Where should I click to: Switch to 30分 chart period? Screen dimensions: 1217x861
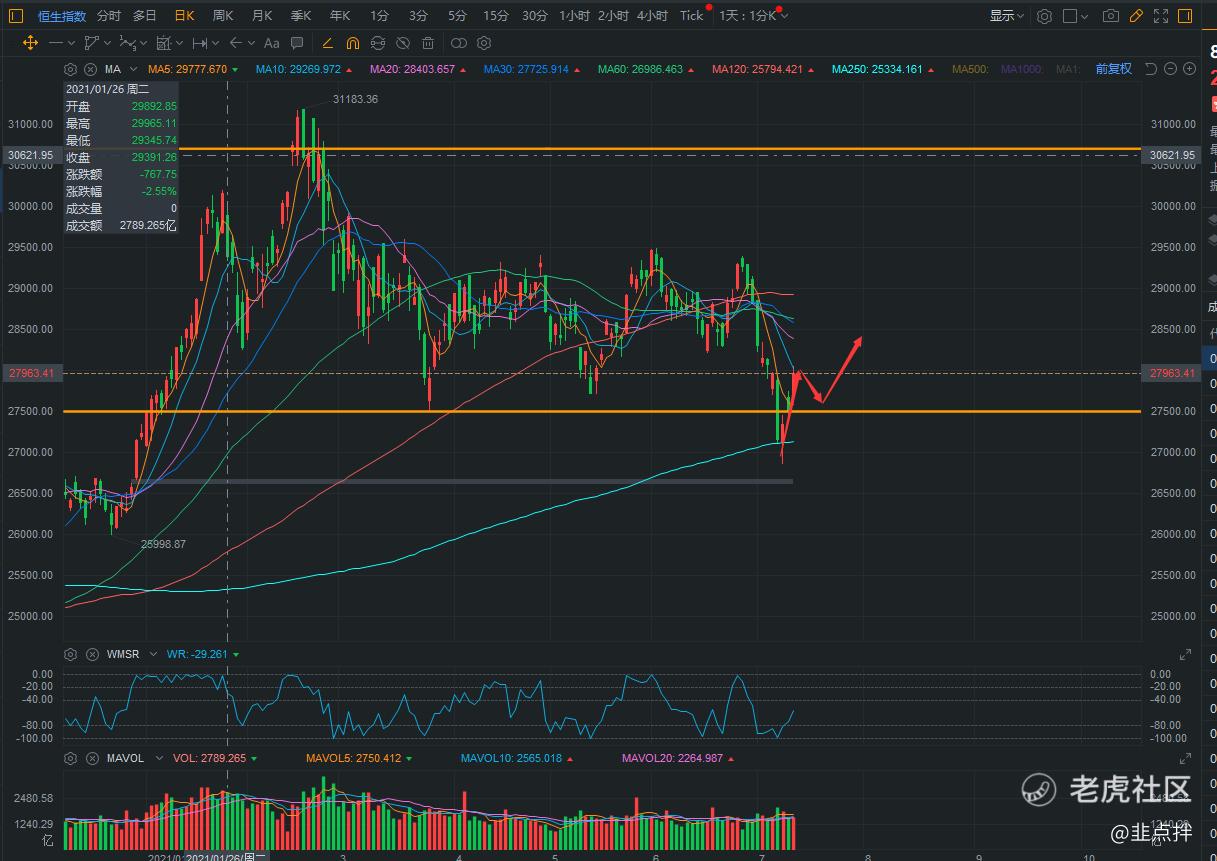tap(535, 16)
